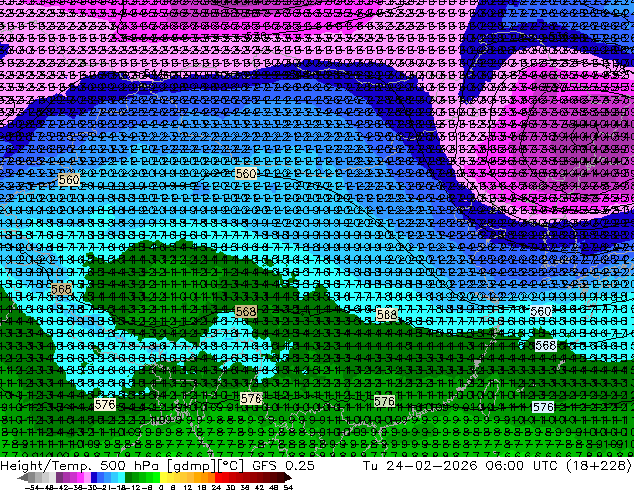Click the dark right arrow end of color bar
The height and width of the screenshot is (490, 634).
288,478
